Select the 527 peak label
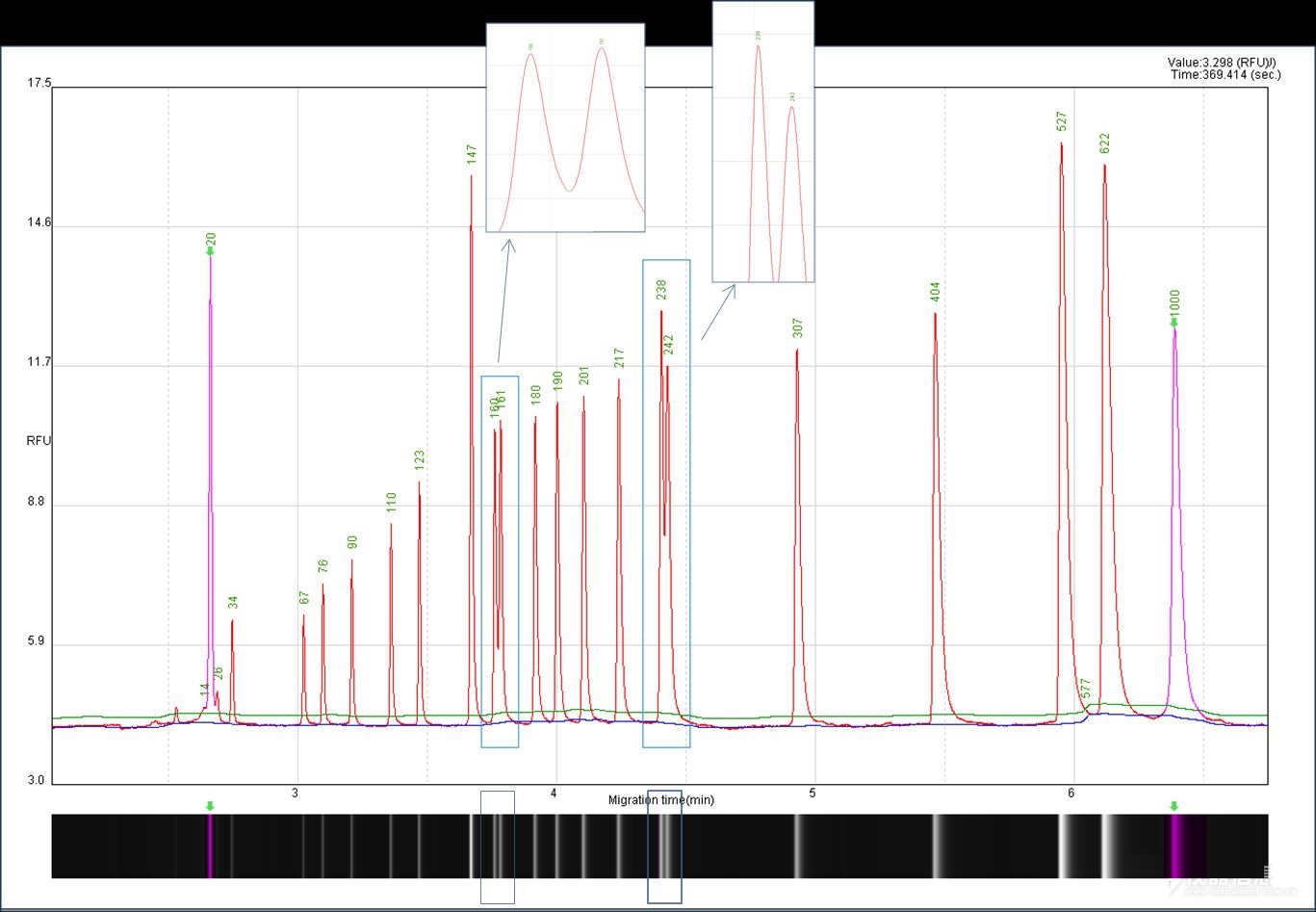1316x912 pixels. coord(1062,121)
